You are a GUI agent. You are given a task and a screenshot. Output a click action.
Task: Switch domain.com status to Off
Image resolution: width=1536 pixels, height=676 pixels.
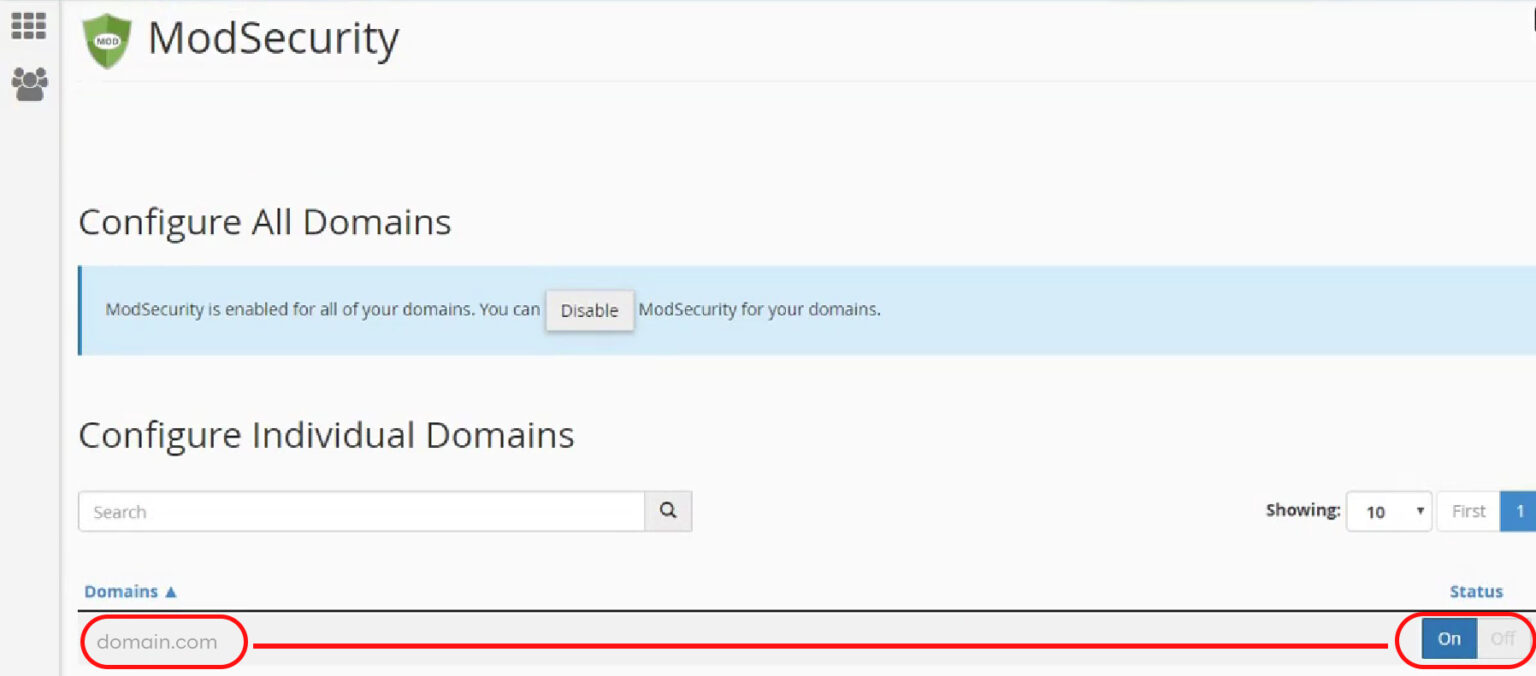pyautogui.click(x=1503, y=638)
